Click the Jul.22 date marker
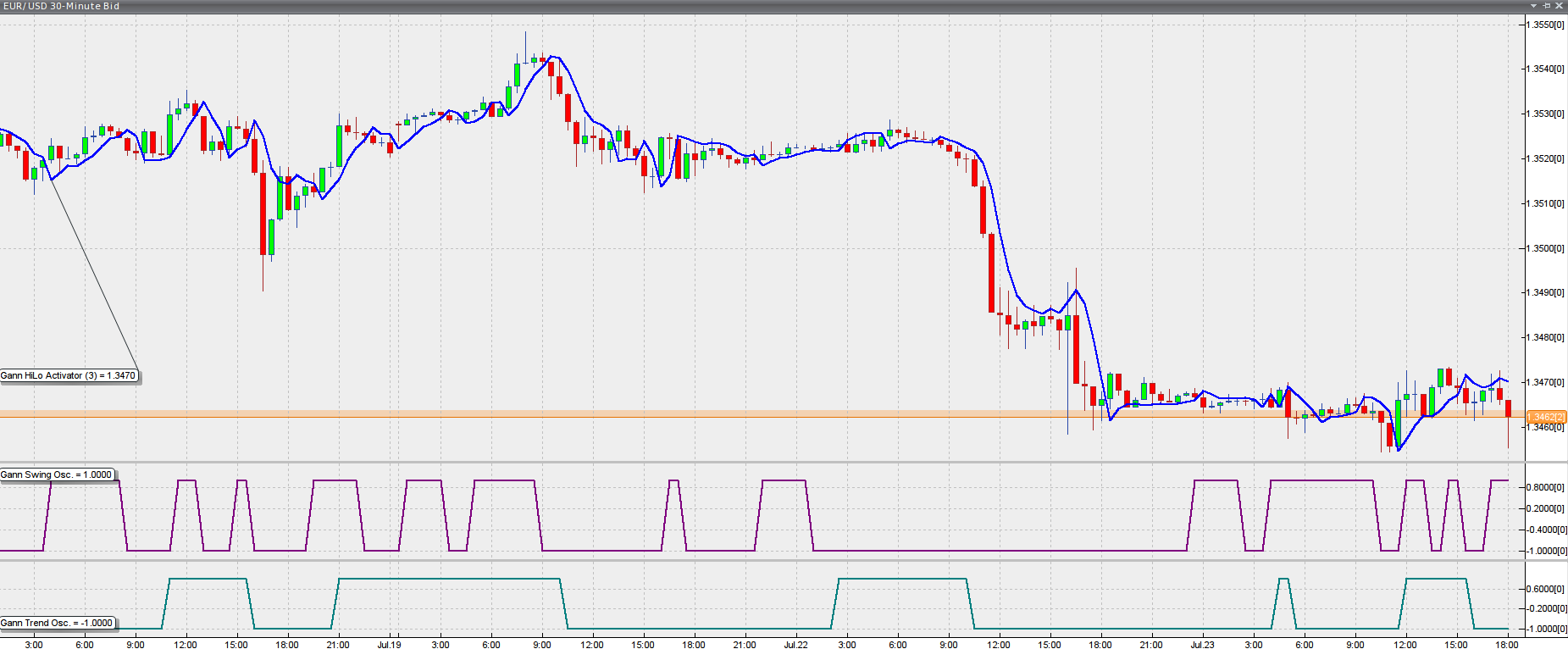Image resolution: width=1568 pixels, height=649 pixels. pyautogui.click(x=795, y=645)
